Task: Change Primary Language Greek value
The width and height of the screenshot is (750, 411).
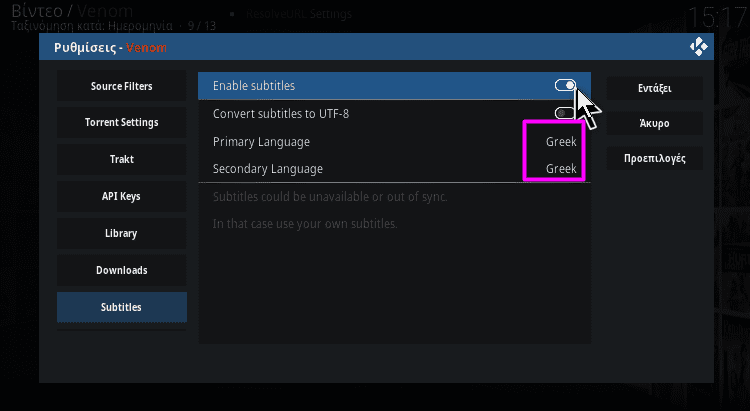Action: pos(561,142)
